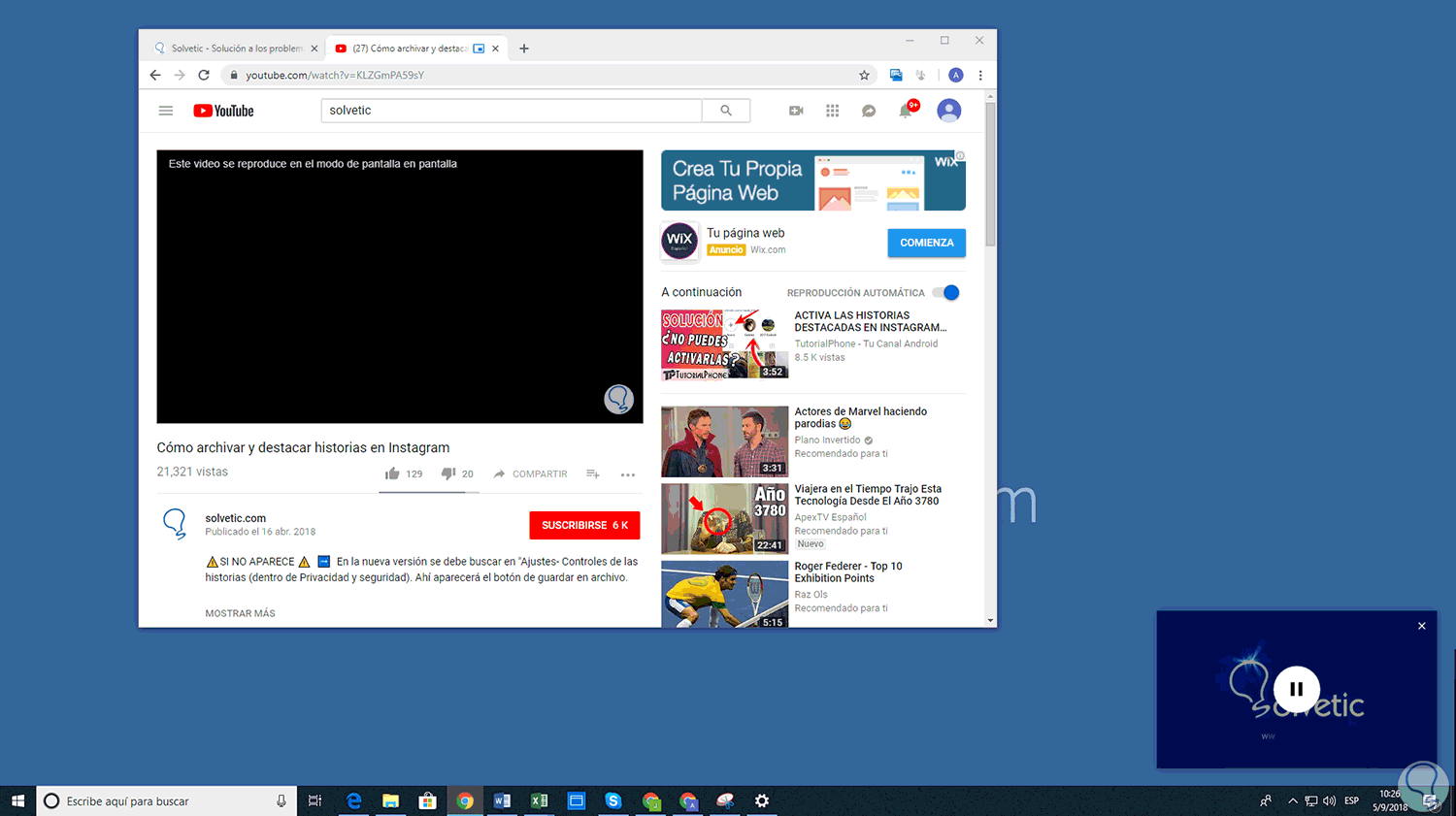Open Roger Federer Top 10 thumbnail

pyautogui.click(x=724, y=594)
